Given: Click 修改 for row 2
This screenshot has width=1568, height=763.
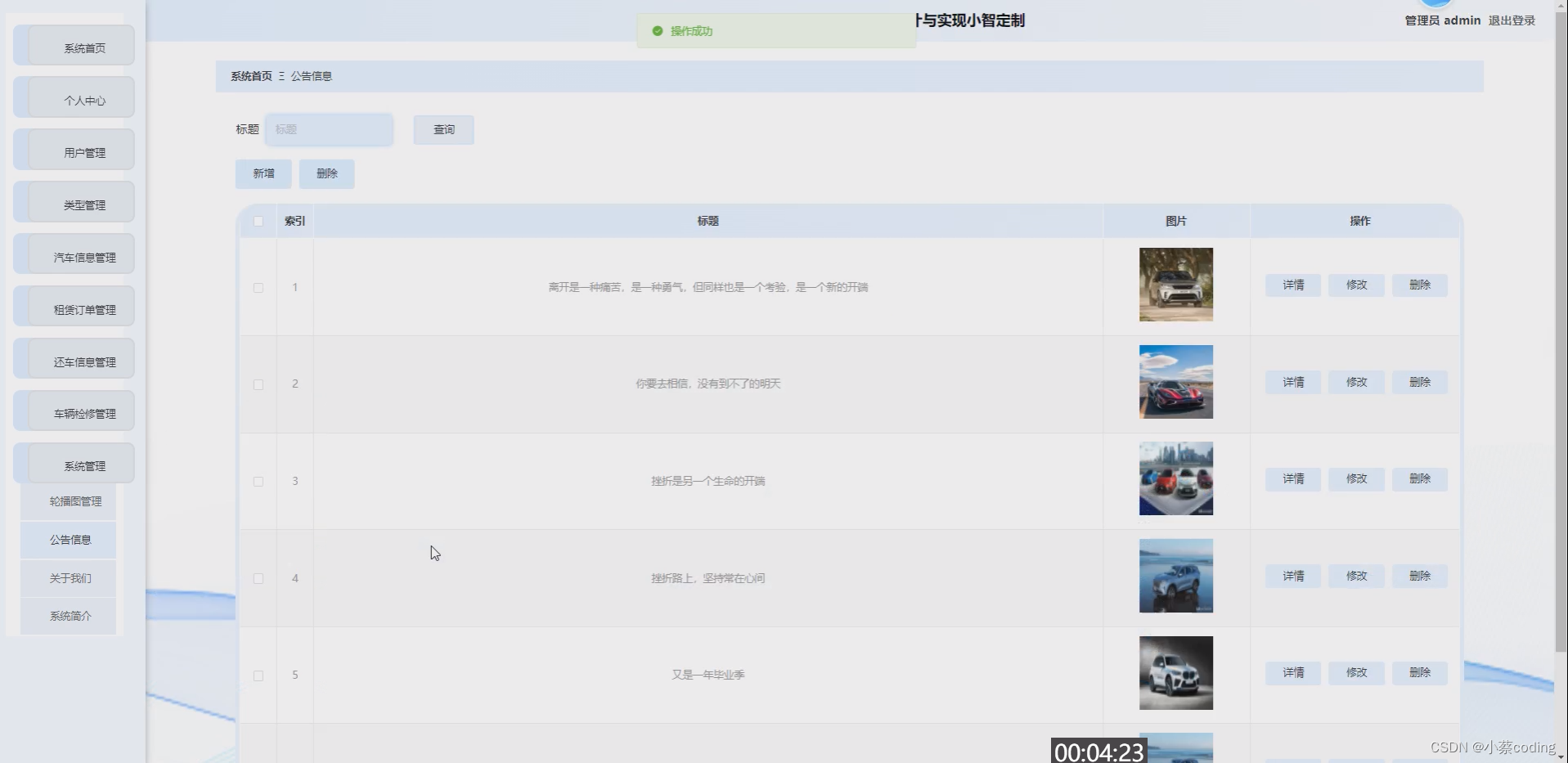Looking at the screenshot, I should 1357,382.
